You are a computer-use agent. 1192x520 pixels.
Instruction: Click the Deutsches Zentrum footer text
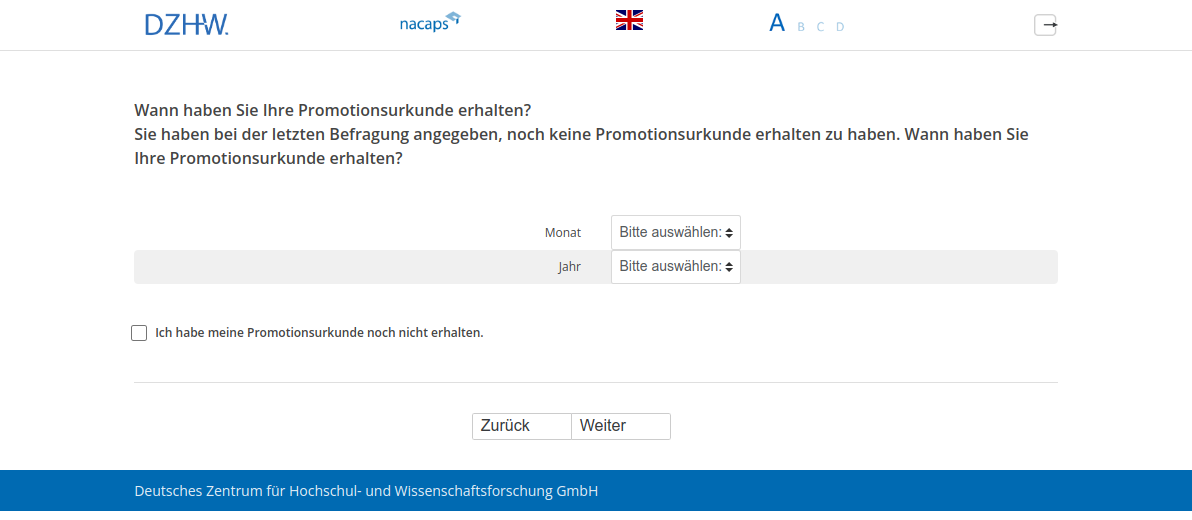click(x=366, y=491)
